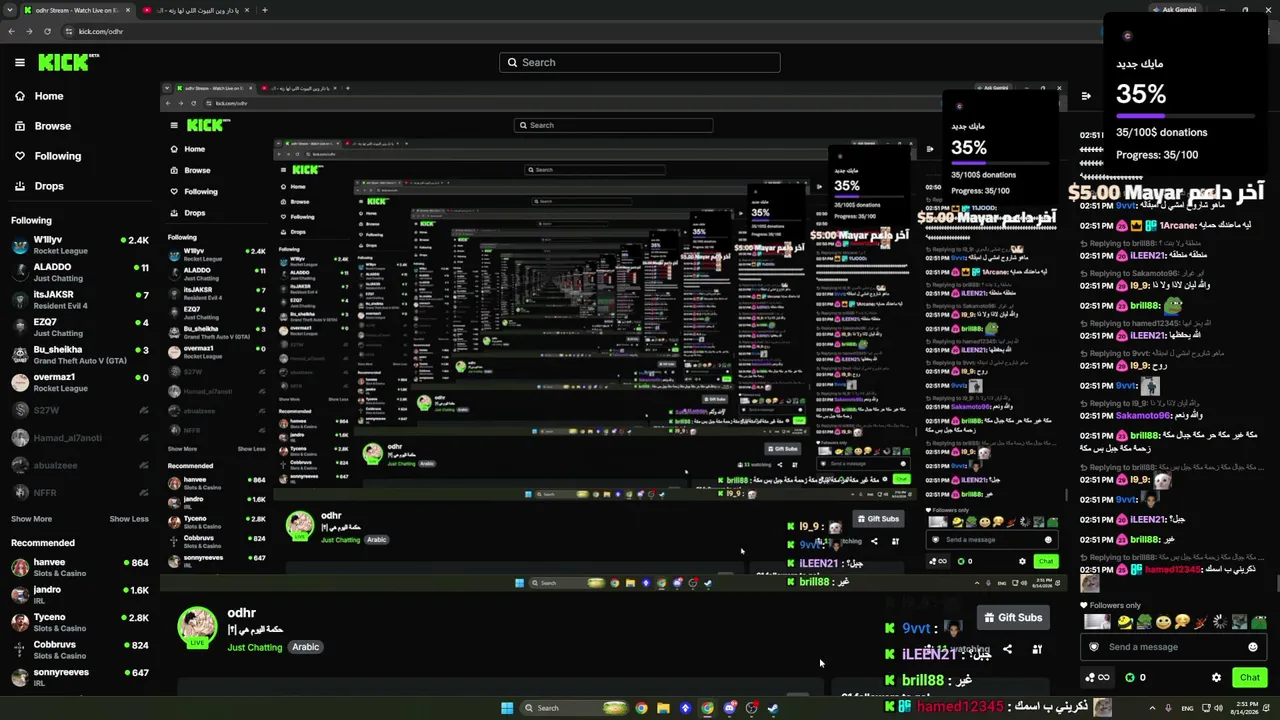
Task: Click the largest KICK logo at top left
Action: click(x=68, y=62)
